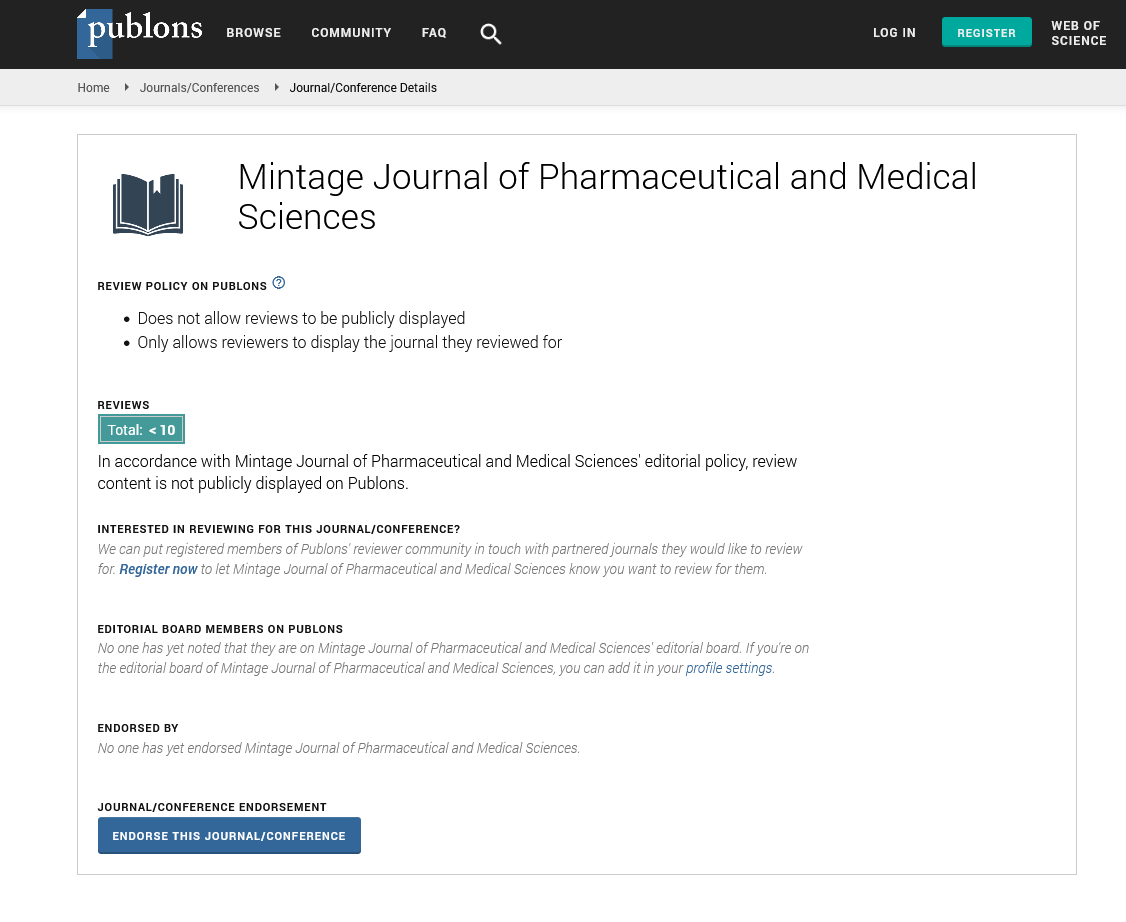
Task: Click the open book journal icon
Action: point(148,204)
